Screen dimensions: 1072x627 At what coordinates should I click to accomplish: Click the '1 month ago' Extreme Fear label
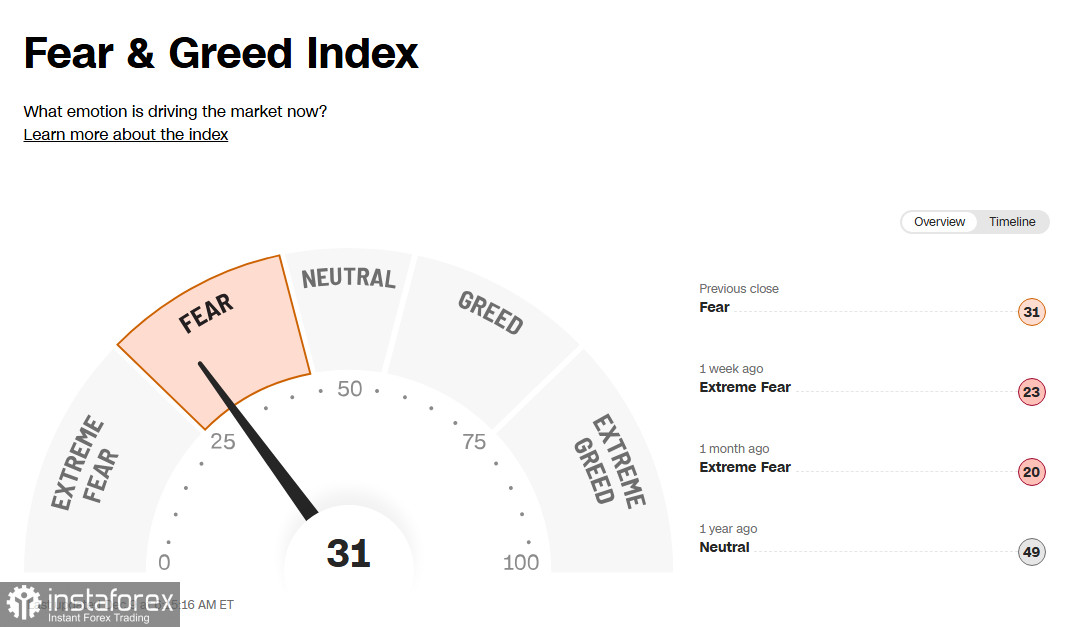coord(745,467)
